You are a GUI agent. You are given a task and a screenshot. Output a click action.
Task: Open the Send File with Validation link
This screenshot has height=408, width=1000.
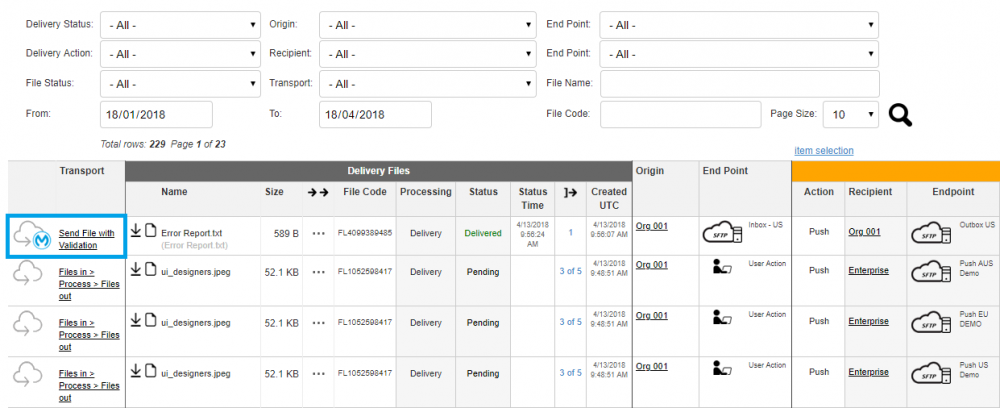[x=87, y=239]
